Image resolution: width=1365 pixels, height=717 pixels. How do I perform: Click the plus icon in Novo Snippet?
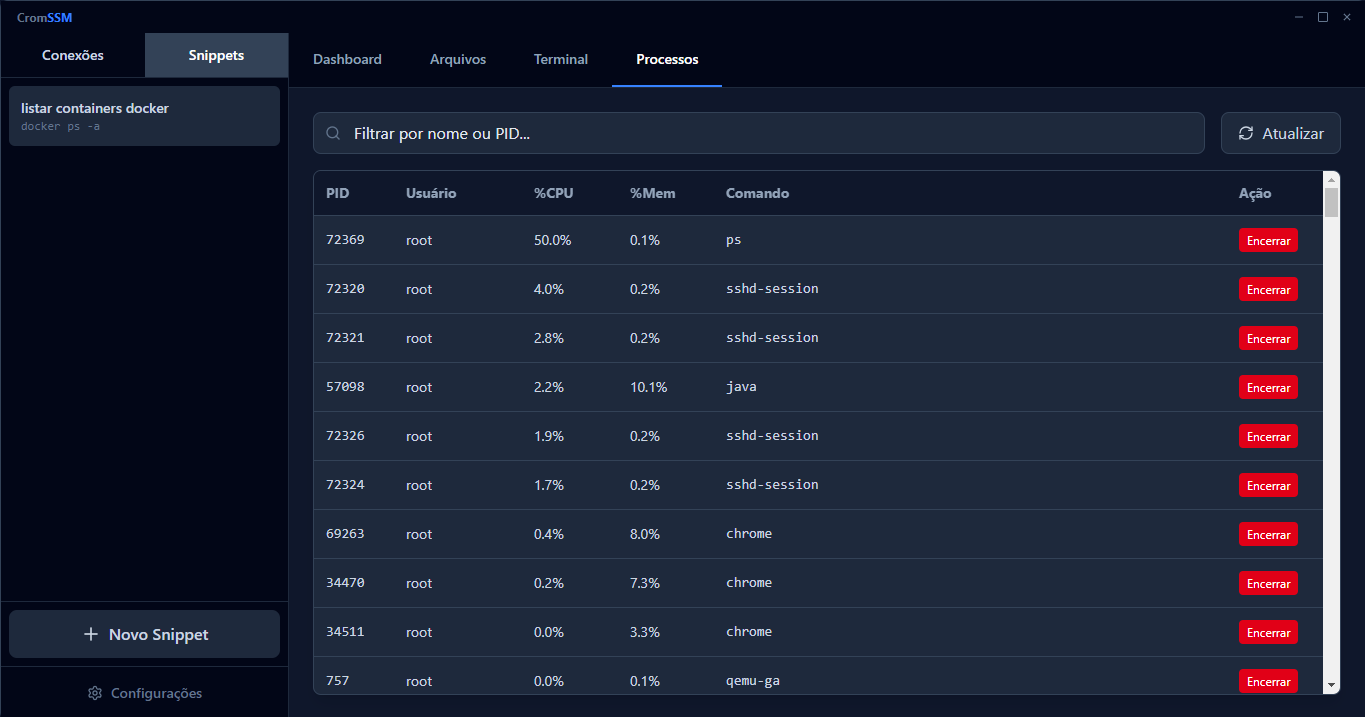pyautogui.click(x=91, y=634)
